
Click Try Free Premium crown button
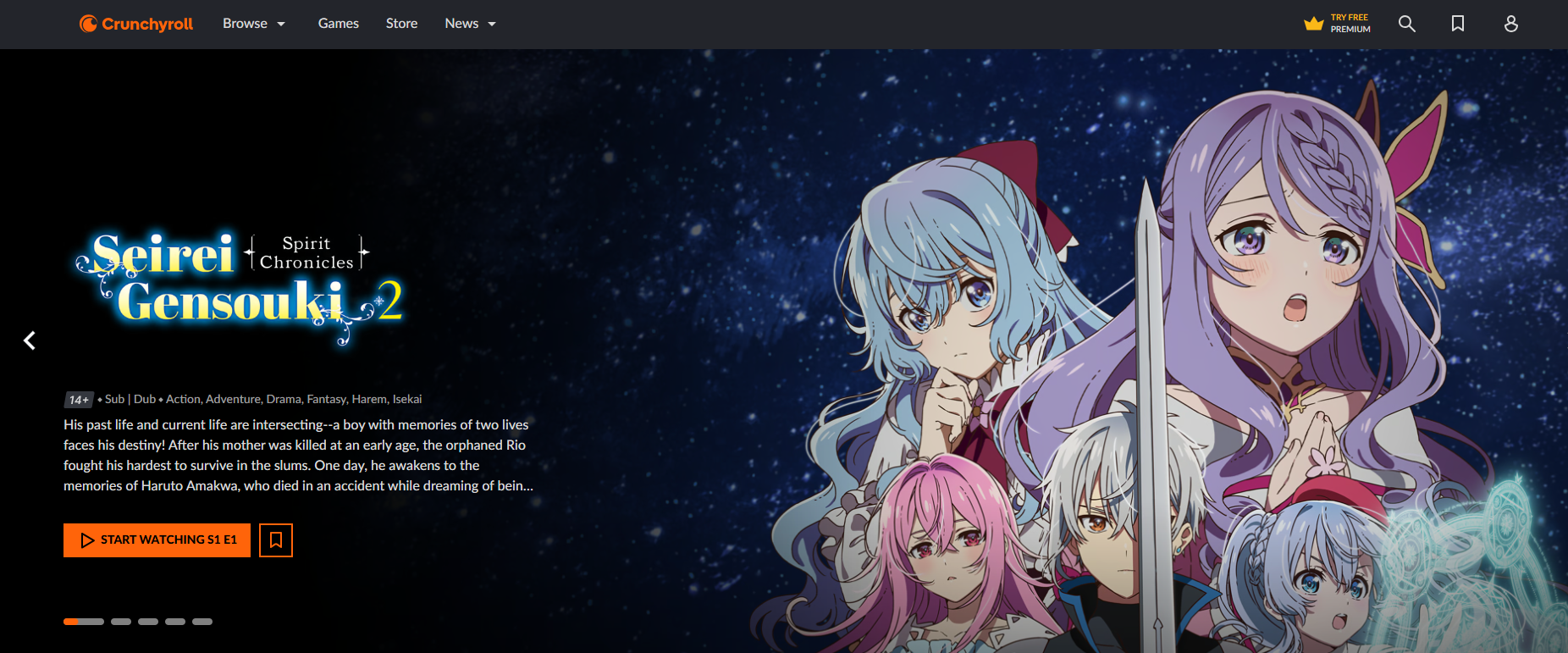[x=1338, y=24]
